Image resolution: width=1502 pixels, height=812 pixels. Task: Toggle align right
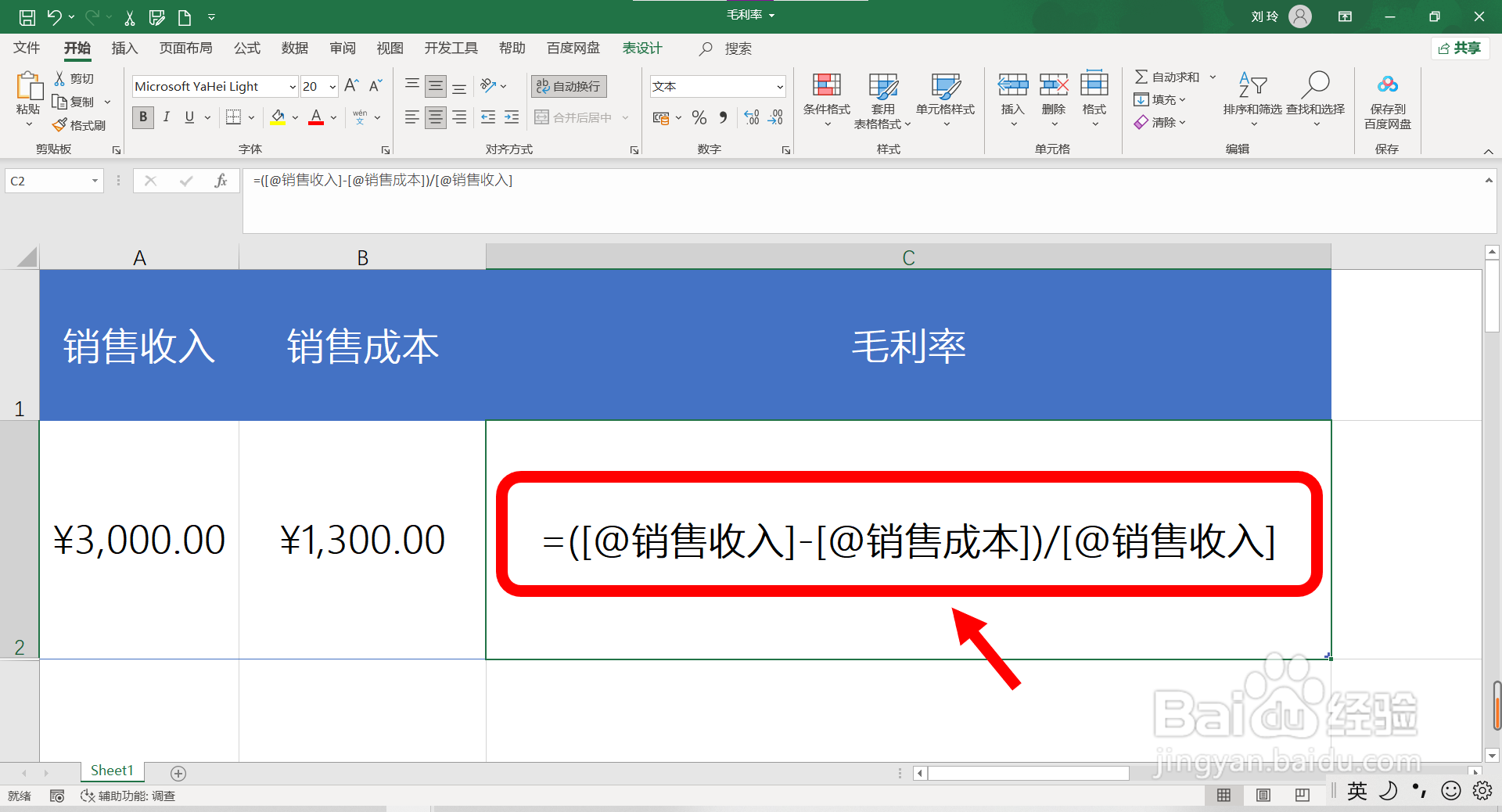pos(459,117)
